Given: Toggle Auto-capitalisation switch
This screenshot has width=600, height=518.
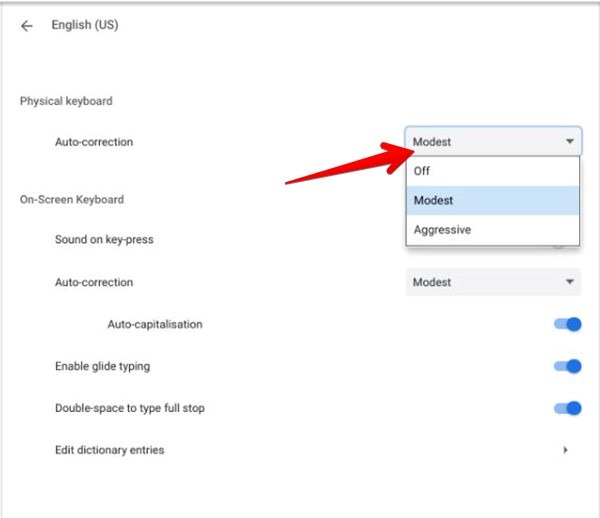Looking at the screenshot, I should (568, 324).
